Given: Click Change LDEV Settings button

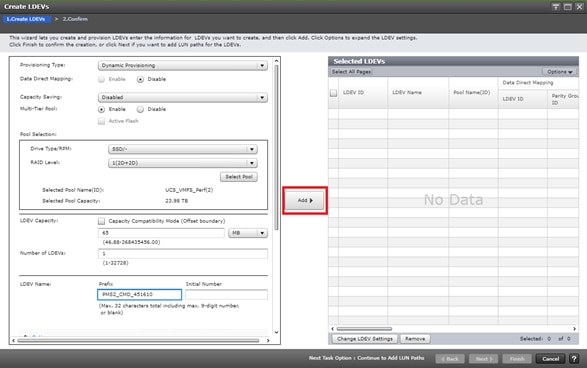Looking at the screenshot, I should [x=365, y=339].
